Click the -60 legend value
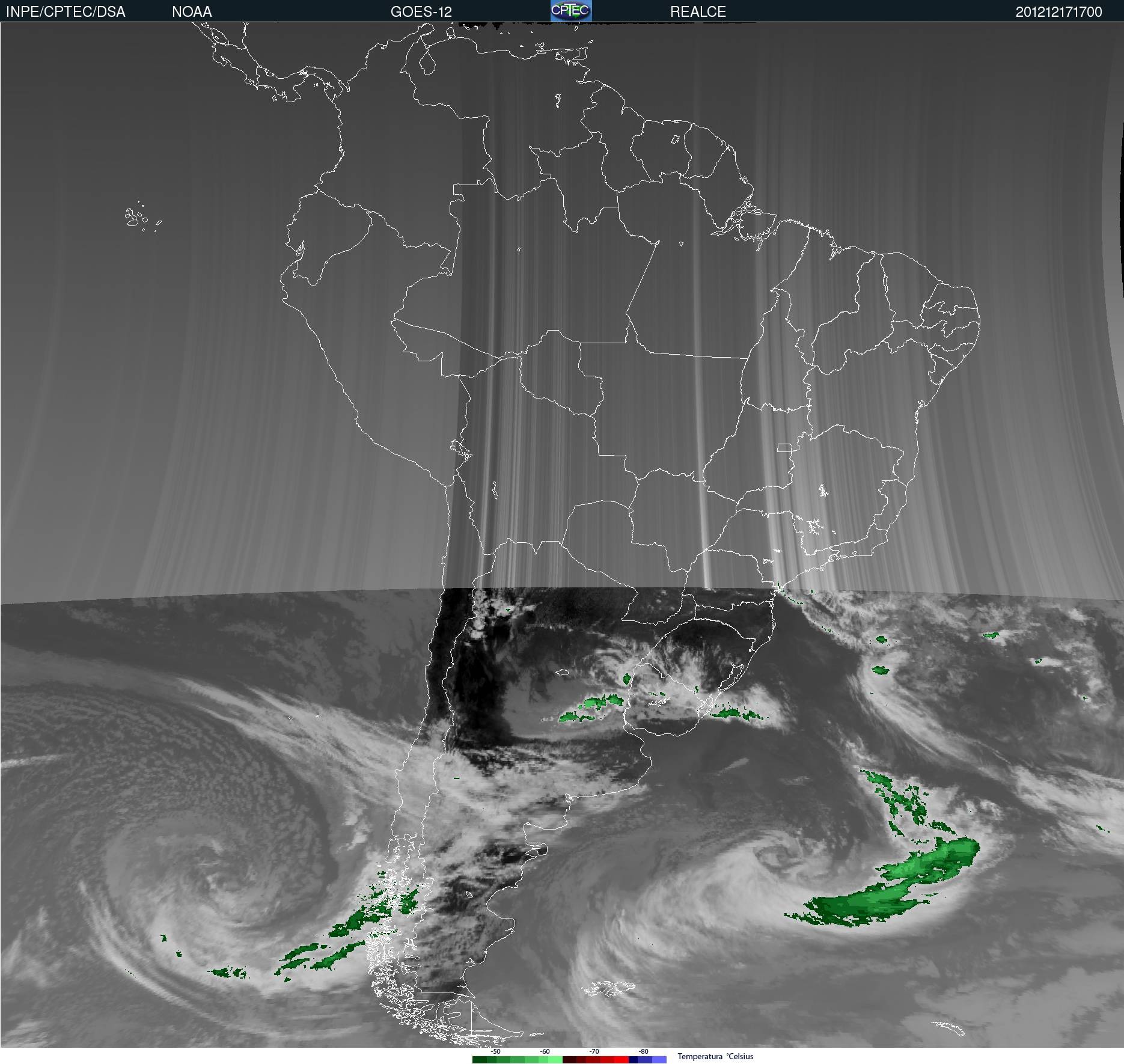 [545, 1051]
